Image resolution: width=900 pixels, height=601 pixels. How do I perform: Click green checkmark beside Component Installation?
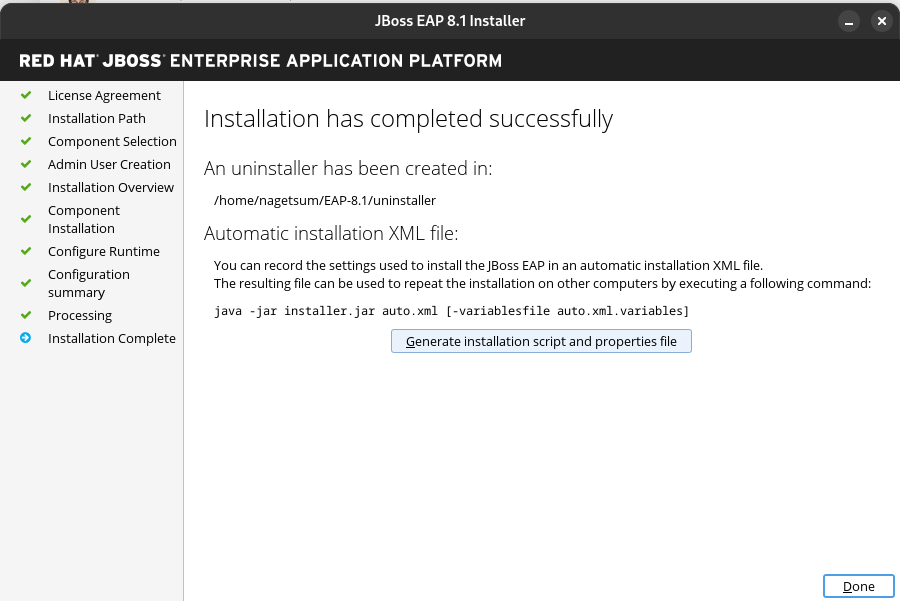[26, 219]
